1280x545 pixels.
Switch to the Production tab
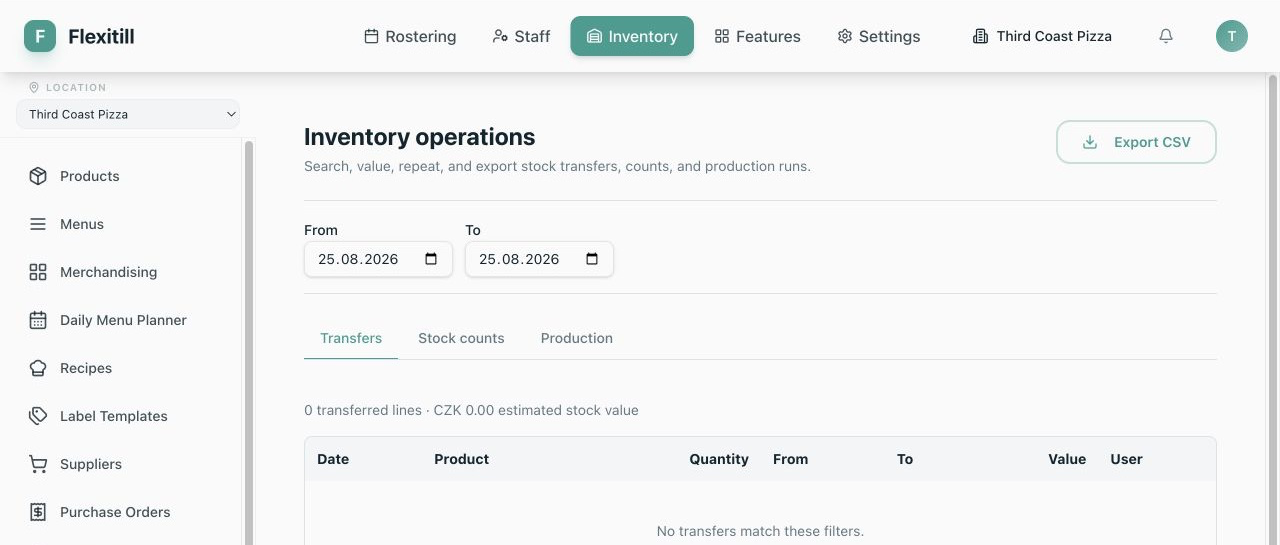pos(577,338)
